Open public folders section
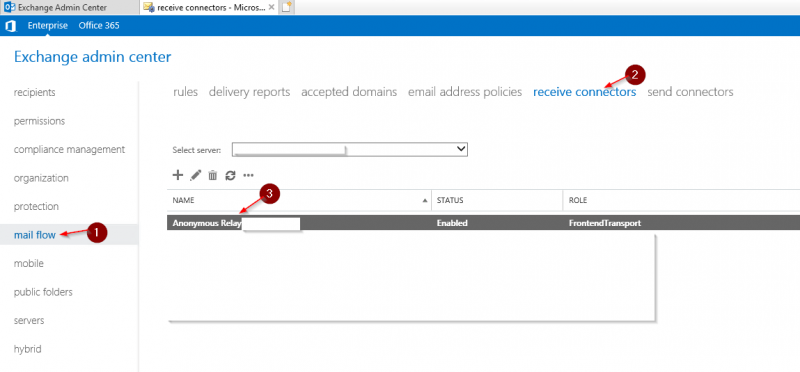 coord(43,292)
